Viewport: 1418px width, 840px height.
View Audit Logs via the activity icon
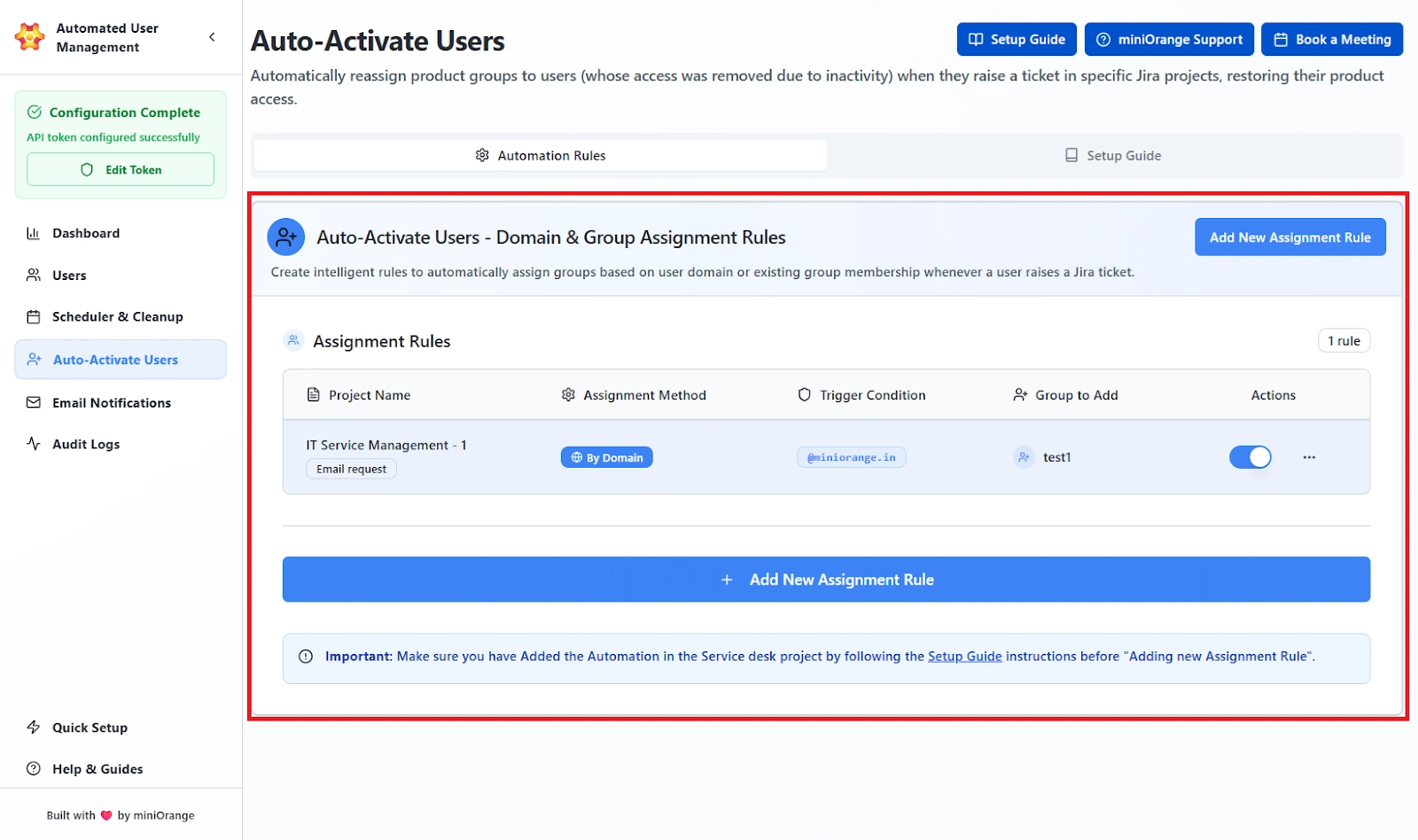click(34, 444)
